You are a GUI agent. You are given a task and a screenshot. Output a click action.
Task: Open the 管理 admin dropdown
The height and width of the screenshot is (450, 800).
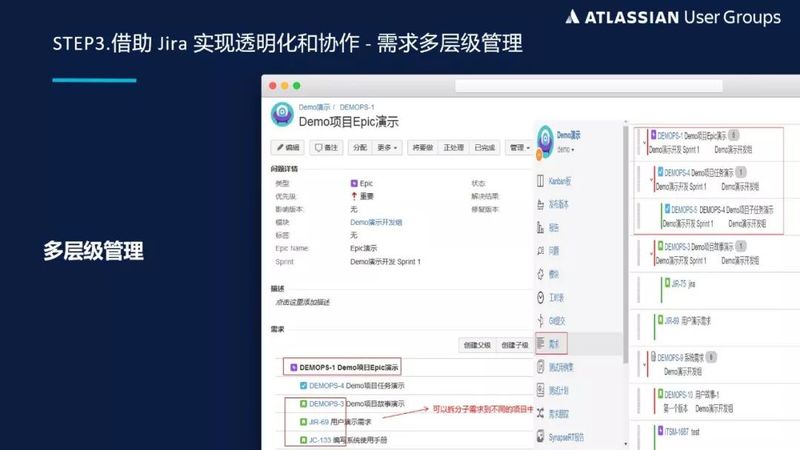519,147
